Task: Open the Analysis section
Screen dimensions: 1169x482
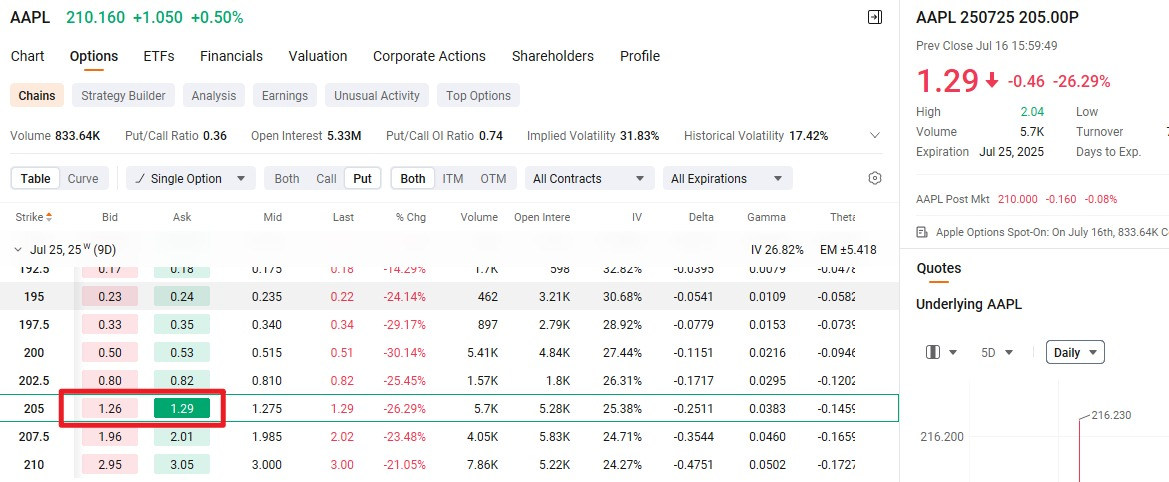Action: (x=213, y=95)
